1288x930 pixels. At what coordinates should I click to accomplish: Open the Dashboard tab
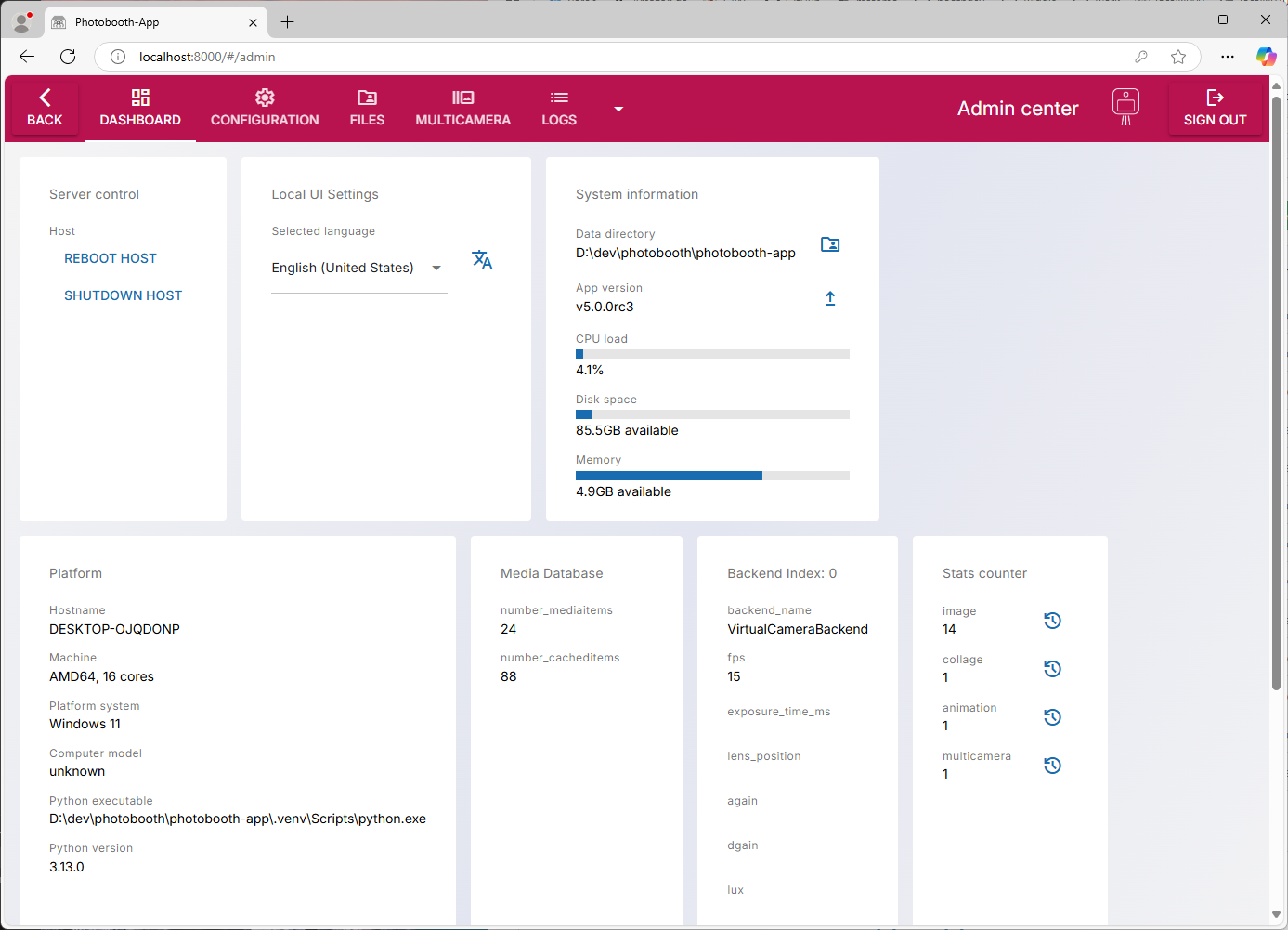[x=140, y=109]
